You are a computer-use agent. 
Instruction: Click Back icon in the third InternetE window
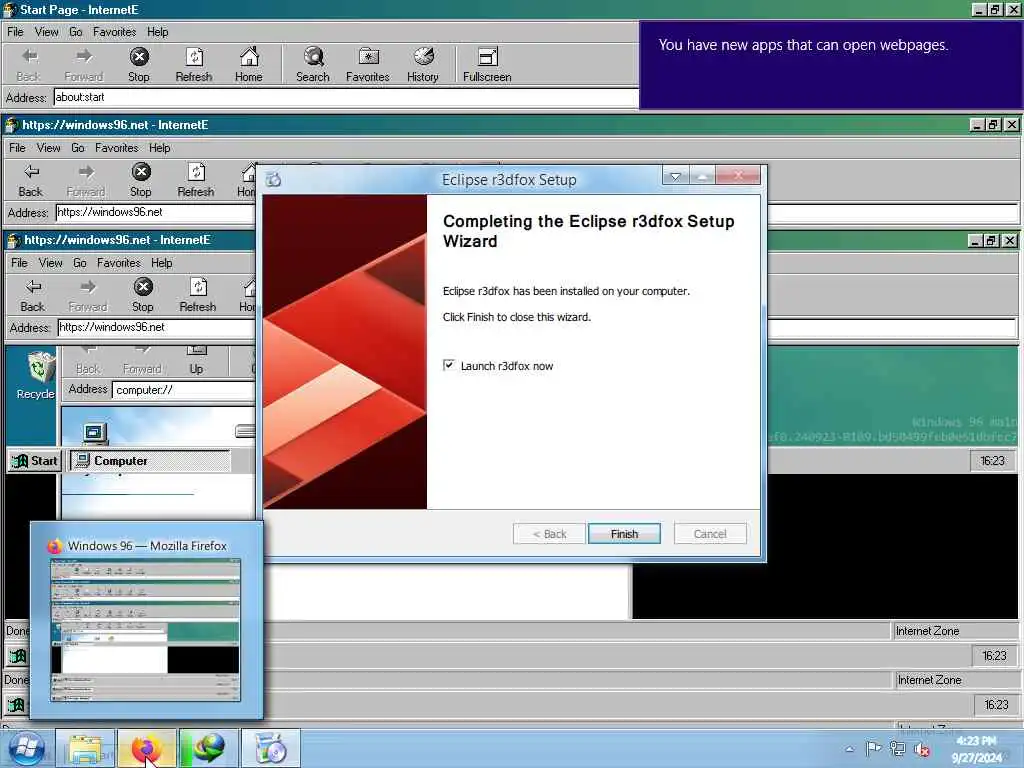coord(33,295)
